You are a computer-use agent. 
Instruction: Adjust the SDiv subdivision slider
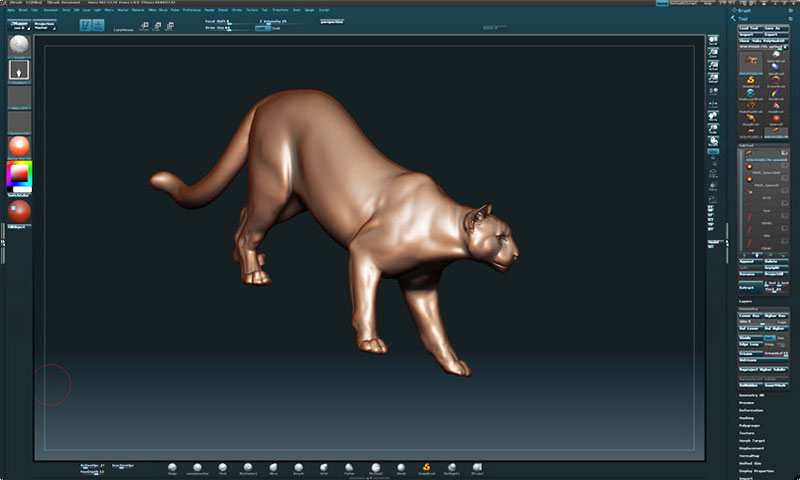(757, 322)
